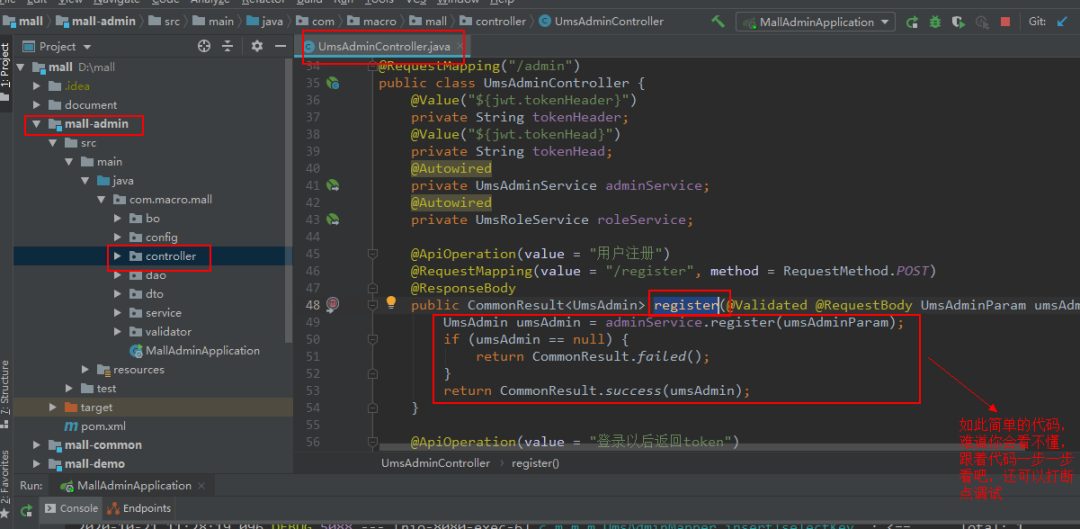
Task: Hide the Project panel with minus icon
Action: pyautogui.click(x=280, y=46)
